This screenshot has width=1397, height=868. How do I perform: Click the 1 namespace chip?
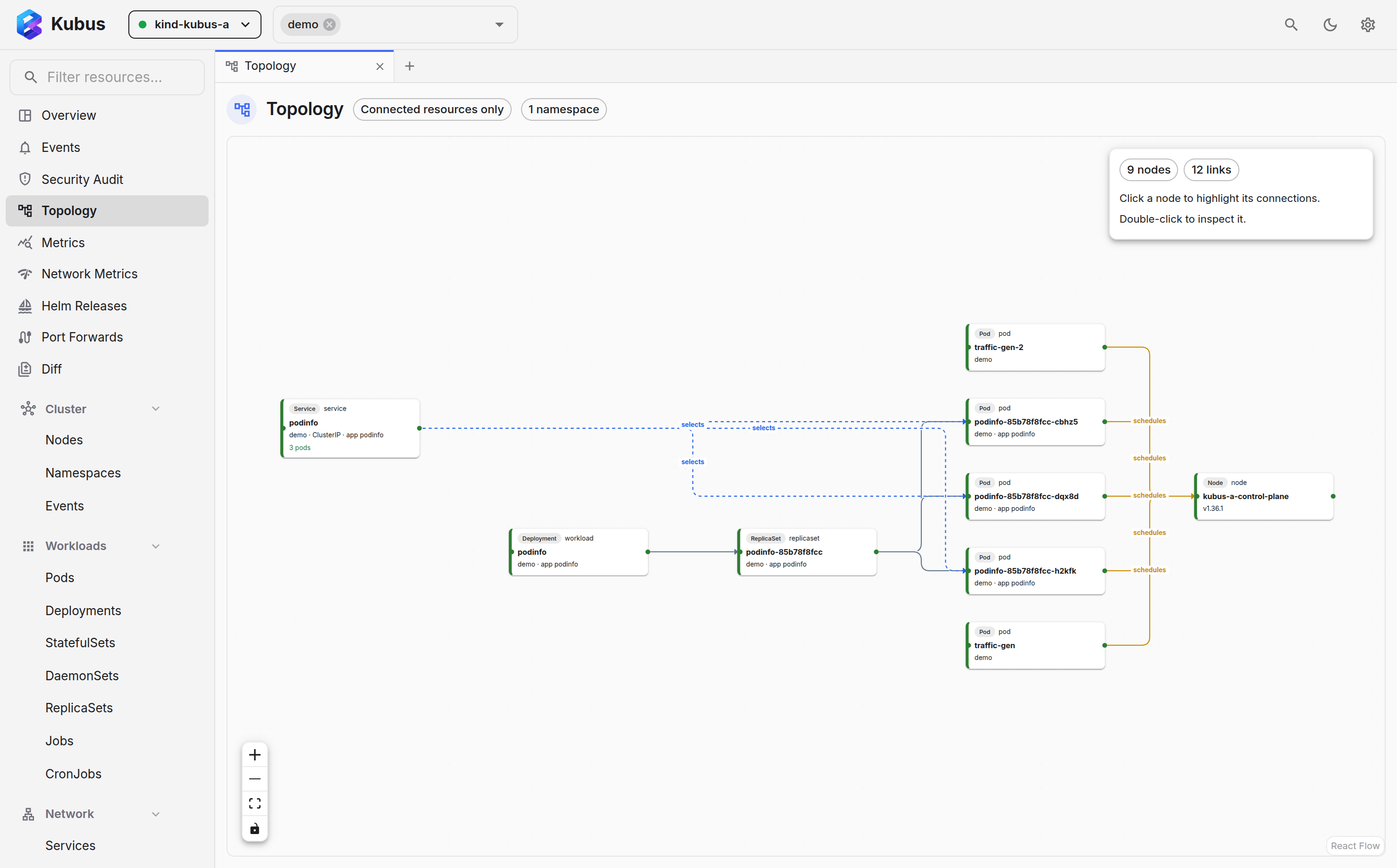tap(563, 109)
